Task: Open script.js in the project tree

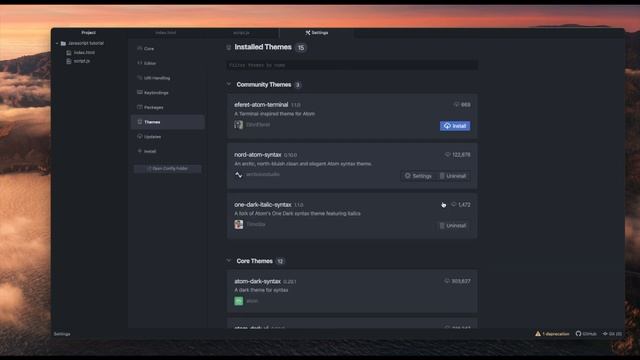Action: tap(82, 61)
